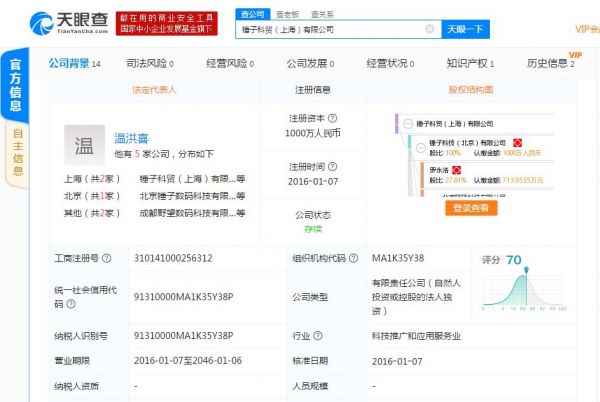Open the VIP会员 link
Screen dimensions: 600x402
[587, 29]
